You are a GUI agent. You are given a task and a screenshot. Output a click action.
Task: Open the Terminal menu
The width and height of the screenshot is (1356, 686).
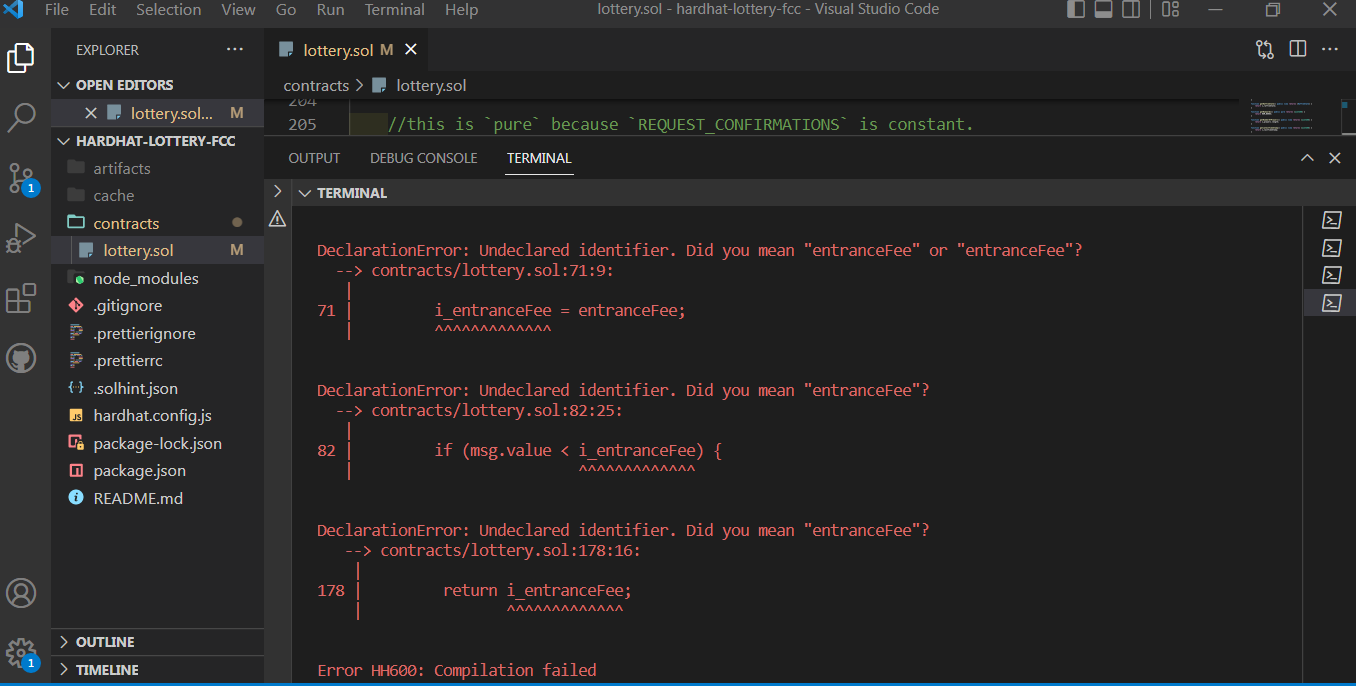[x=395, y=10]
